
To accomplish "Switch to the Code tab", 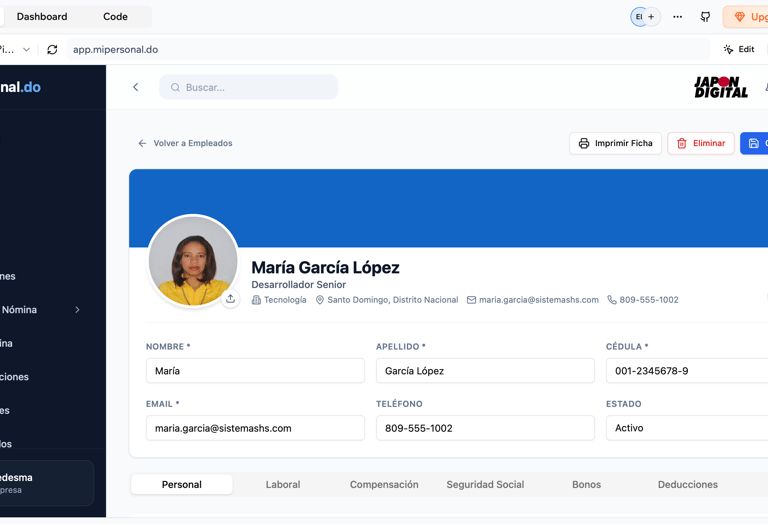I will click(115, 17).
